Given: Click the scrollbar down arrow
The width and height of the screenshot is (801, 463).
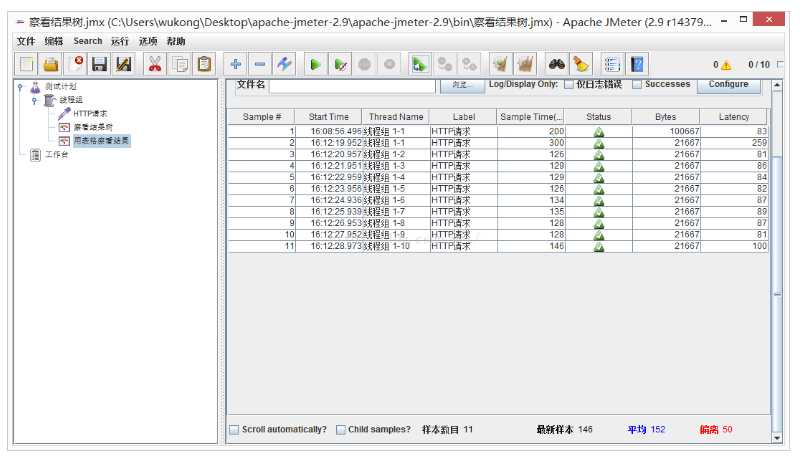Looking at the screenshot, I should click(x=777, y=438).
